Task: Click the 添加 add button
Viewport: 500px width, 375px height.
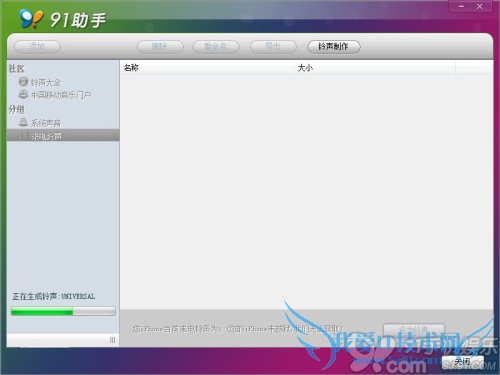Action: [x=37, y=46]
